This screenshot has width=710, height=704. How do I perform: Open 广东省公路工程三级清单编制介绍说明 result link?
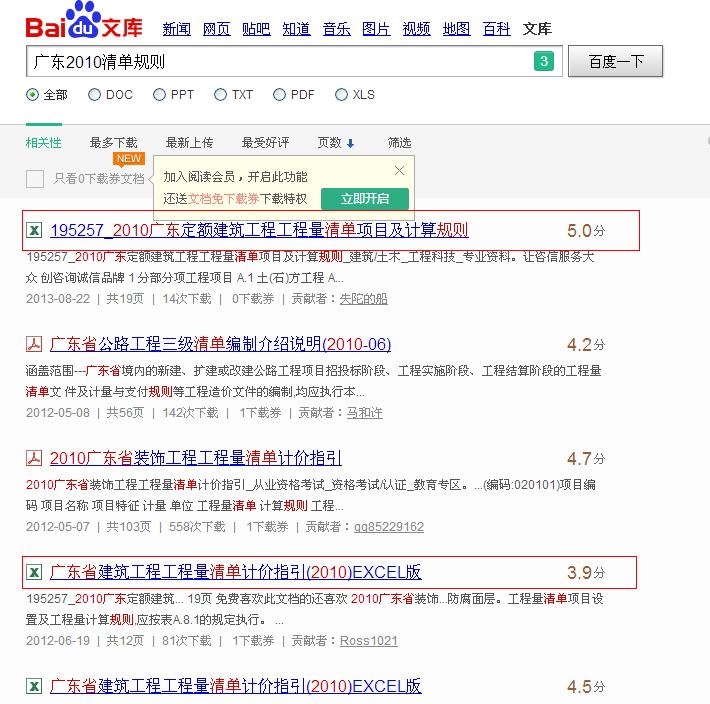[221, 344]
